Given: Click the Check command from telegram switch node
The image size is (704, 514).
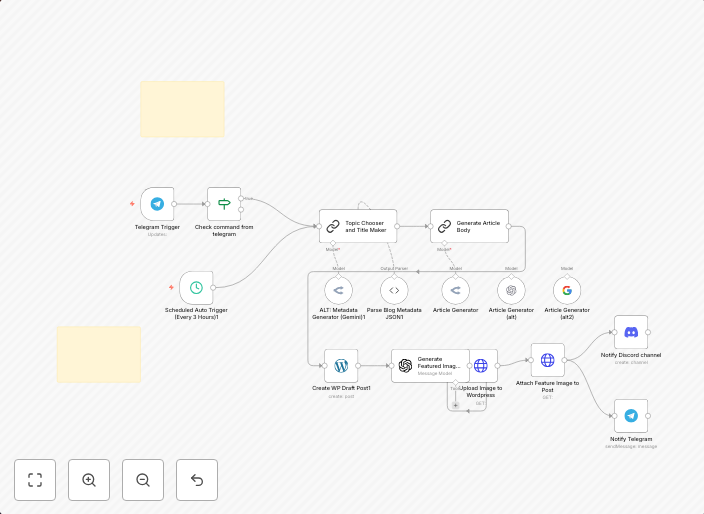Looking at the screenshot, I should pos(224,204).
